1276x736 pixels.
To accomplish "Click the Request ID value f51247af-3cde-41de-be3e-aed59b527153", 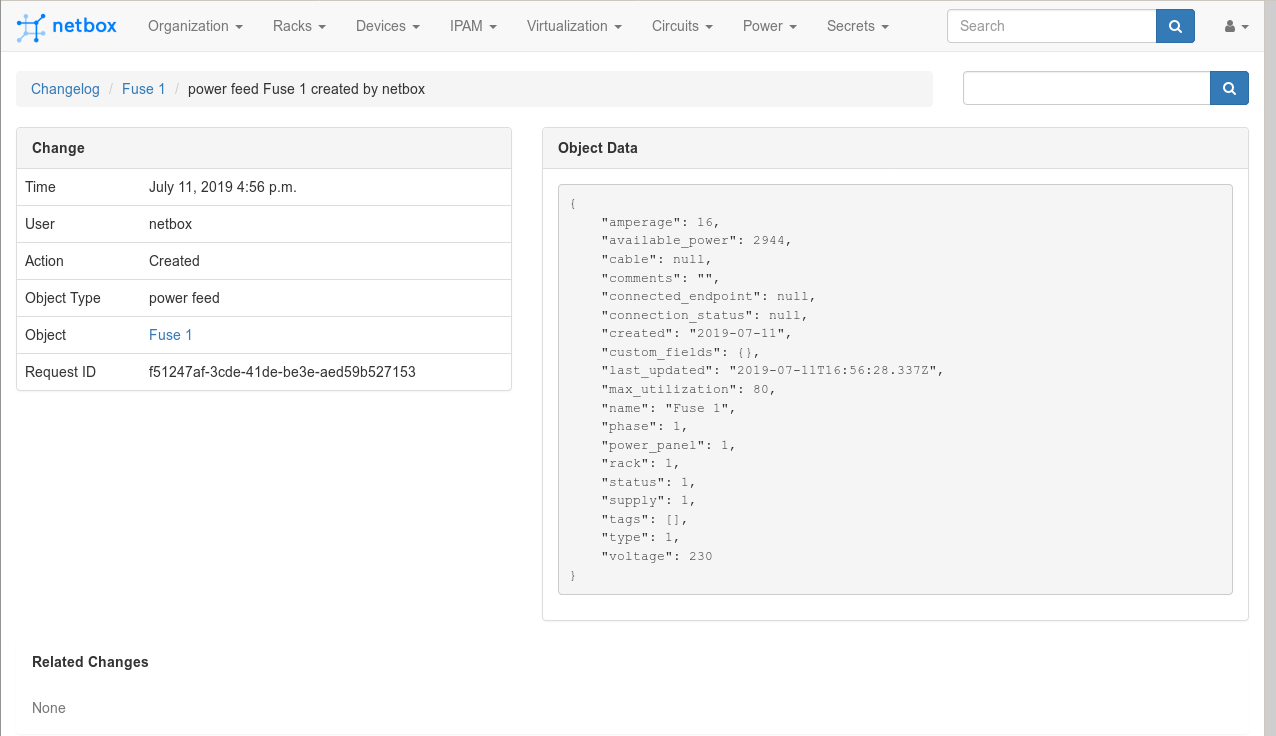I will click(x=282, y=372).
